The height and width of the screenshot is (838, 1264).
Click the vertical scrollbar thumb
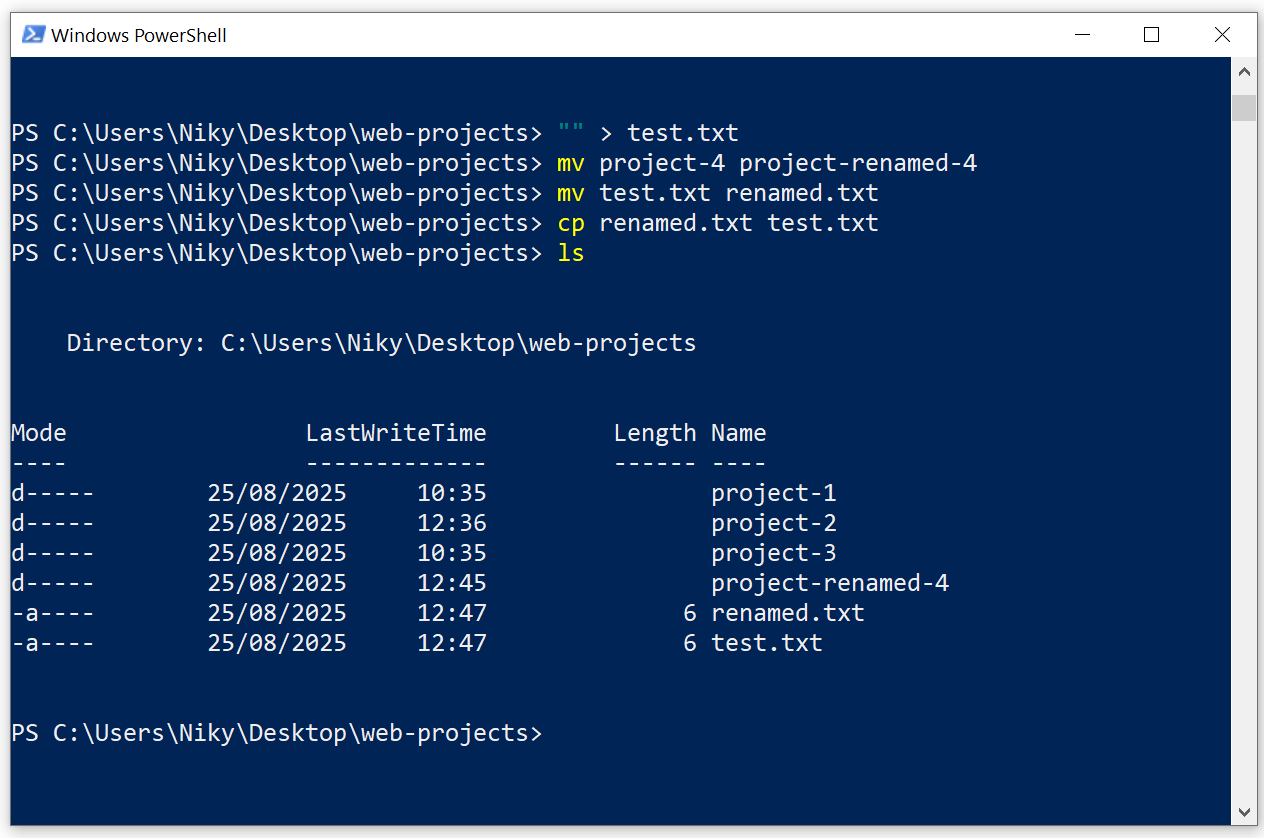[x=1244, y=107]
